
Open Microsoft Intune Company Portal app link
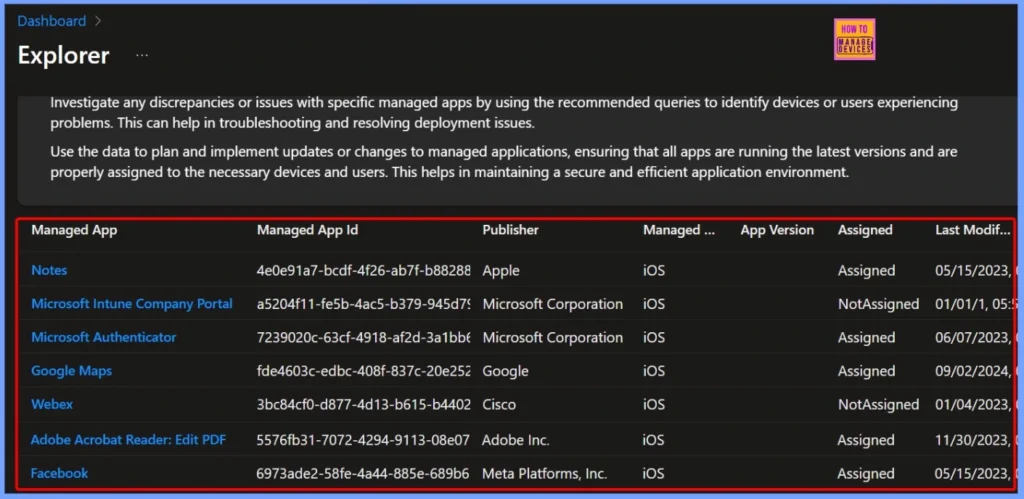[x=132, y=304]
